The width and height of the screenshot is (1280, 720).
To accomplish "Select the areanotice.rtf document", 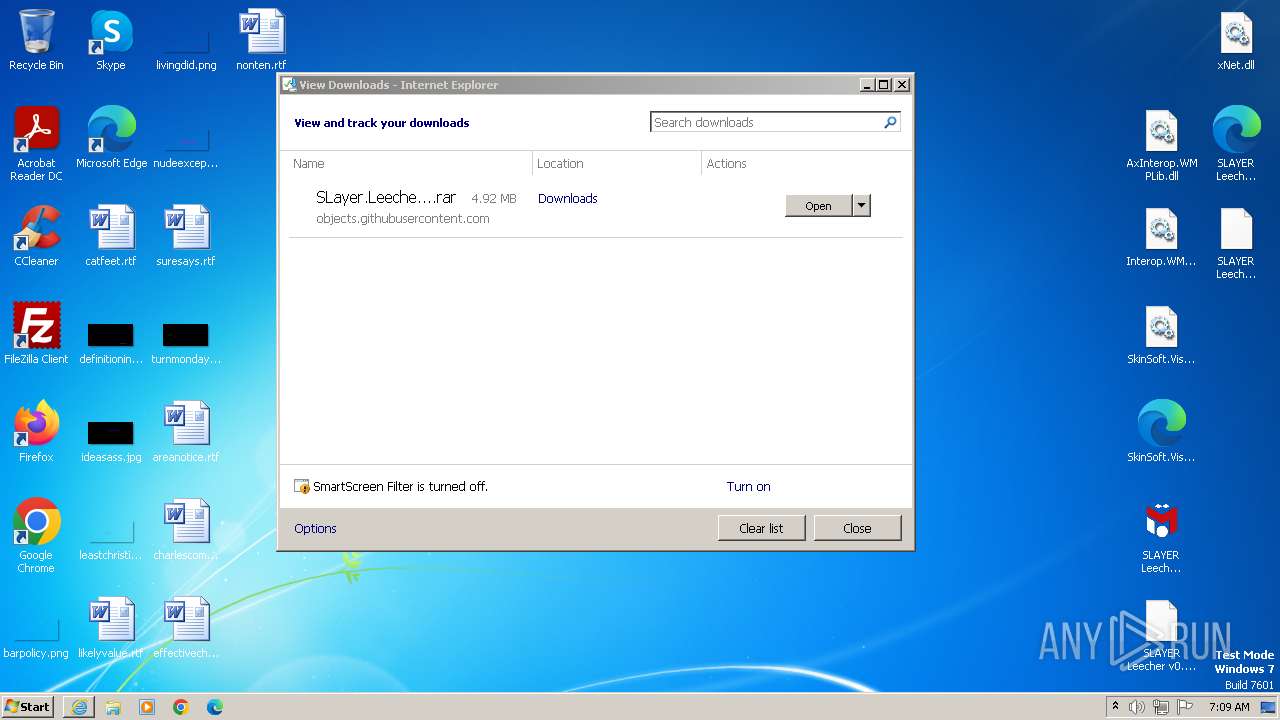I will coord(186,432).
